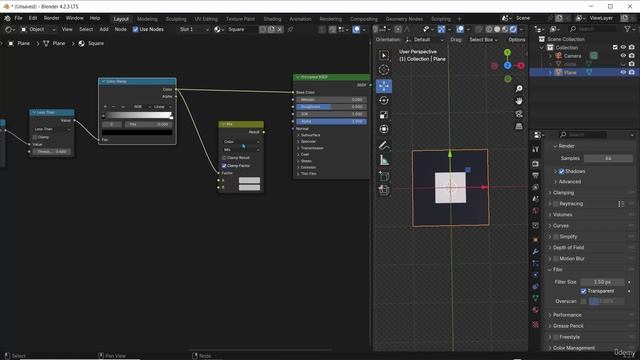Toggle the Use Nodes checkbox
640x360 pixels.
136,29
